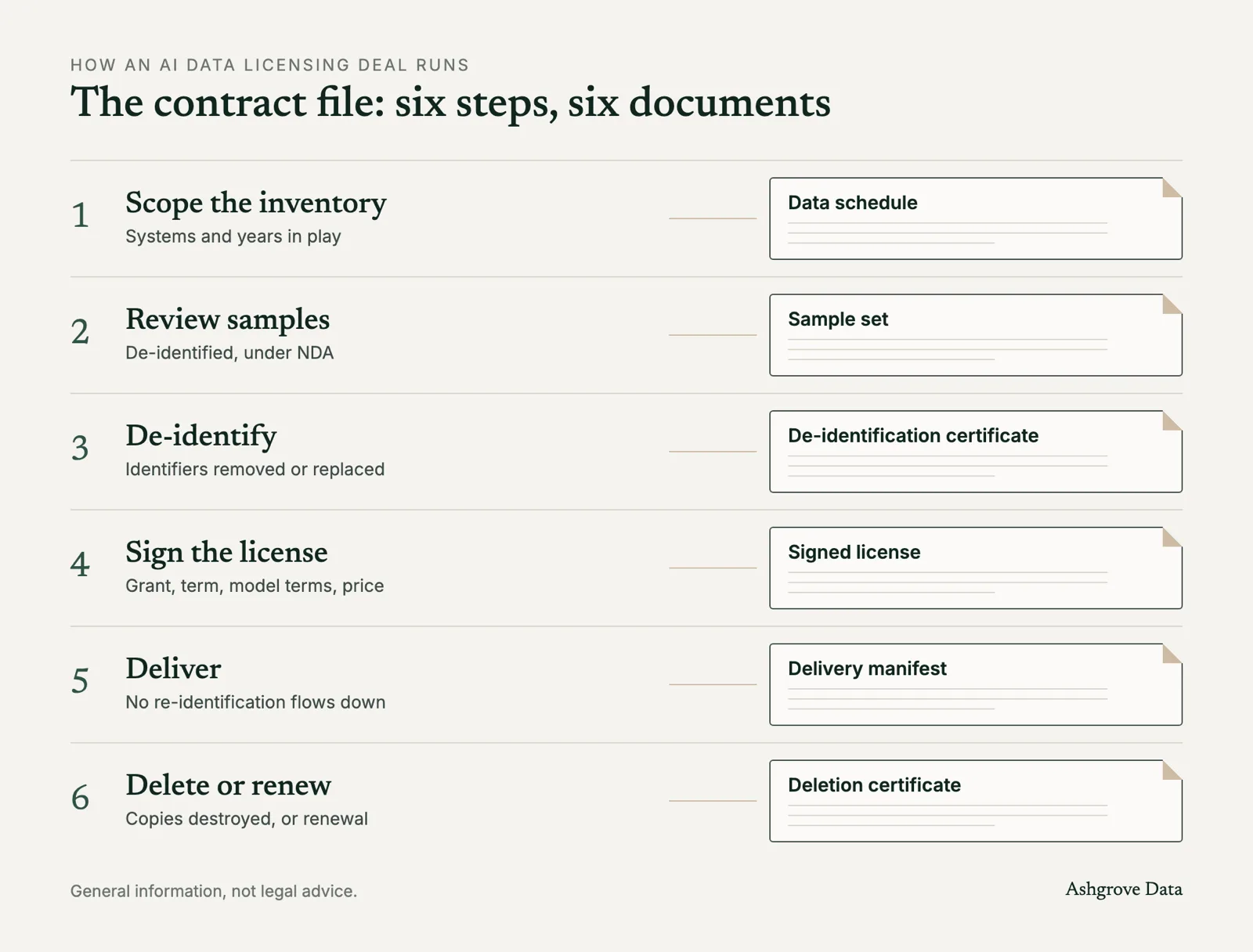Click the 'Ashgrove Data' brand name

pos(1124,889)
